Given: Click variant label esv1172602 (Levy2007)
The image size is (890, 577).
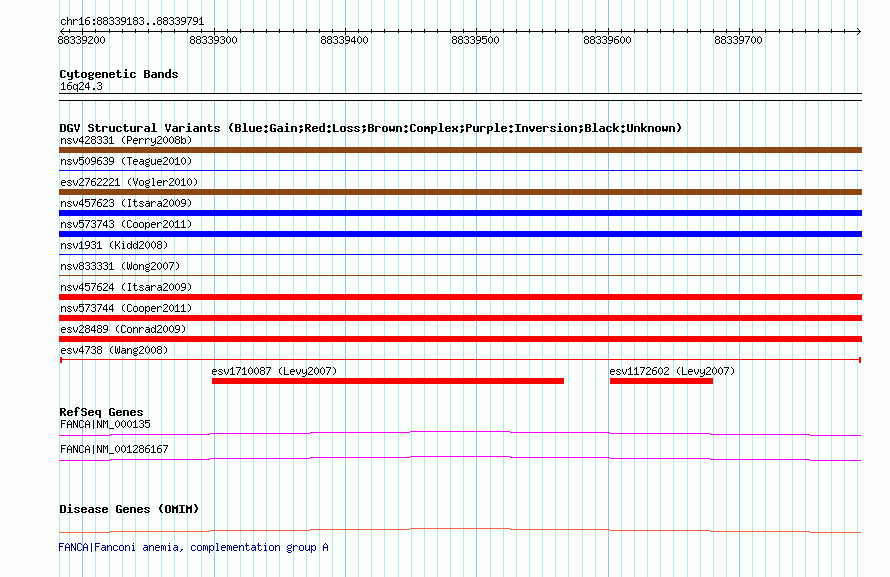Looking at the screenshot, I should pos(672,371).
